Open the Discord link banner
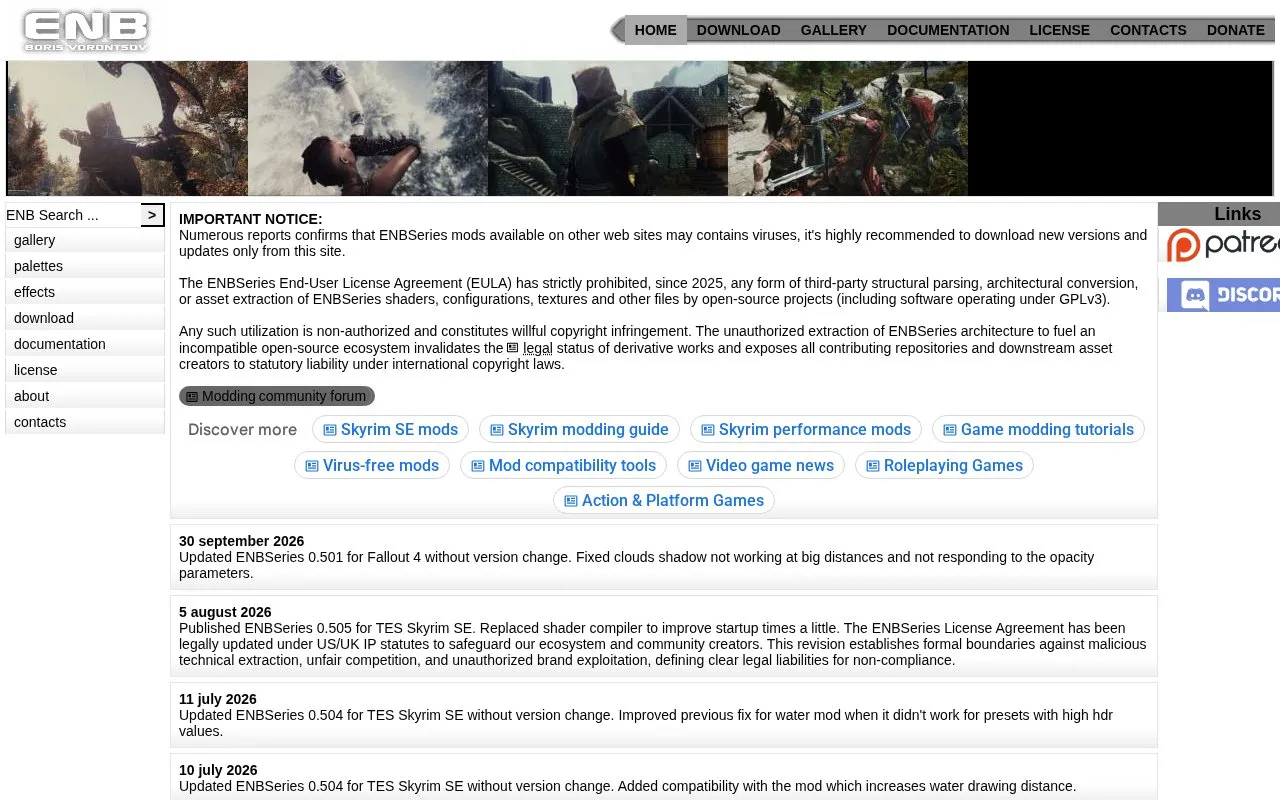 pyautogui.click(x=1222, y=295)
